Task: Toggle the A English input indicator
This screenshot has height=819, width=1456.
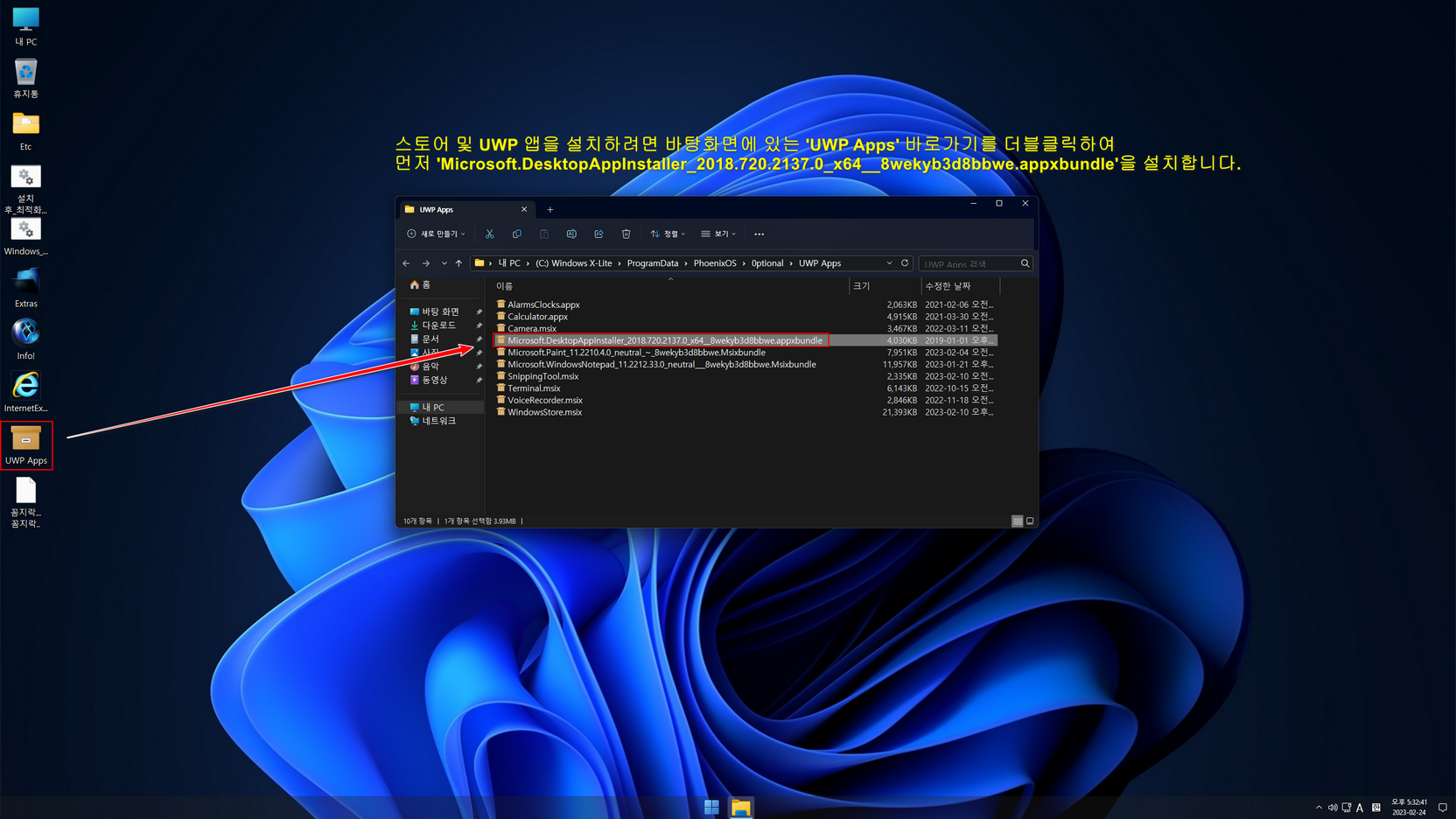Action: [1360, 808]
